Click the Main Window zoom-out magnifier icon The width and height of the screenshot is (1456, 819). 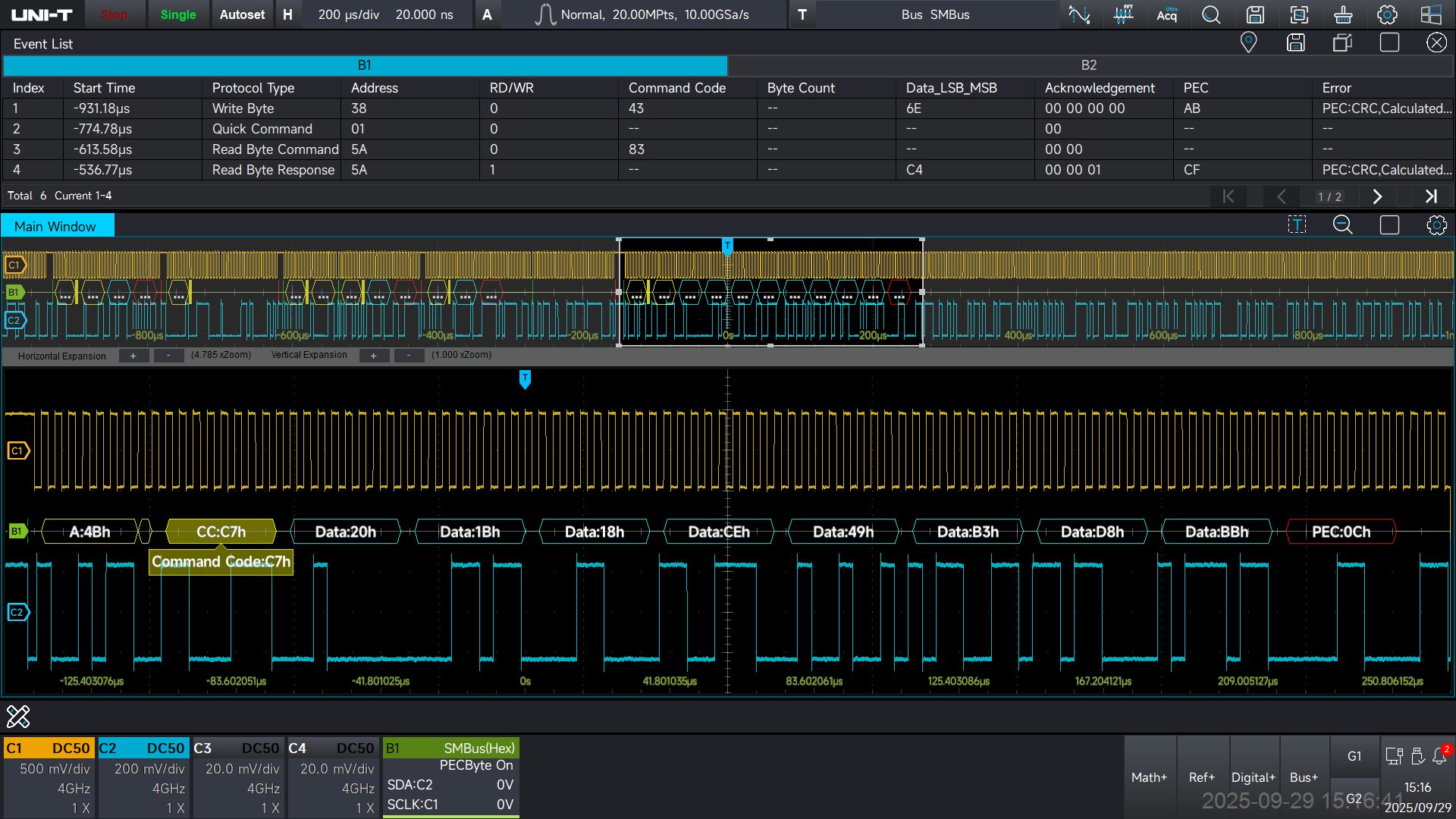click(1342, 224)
